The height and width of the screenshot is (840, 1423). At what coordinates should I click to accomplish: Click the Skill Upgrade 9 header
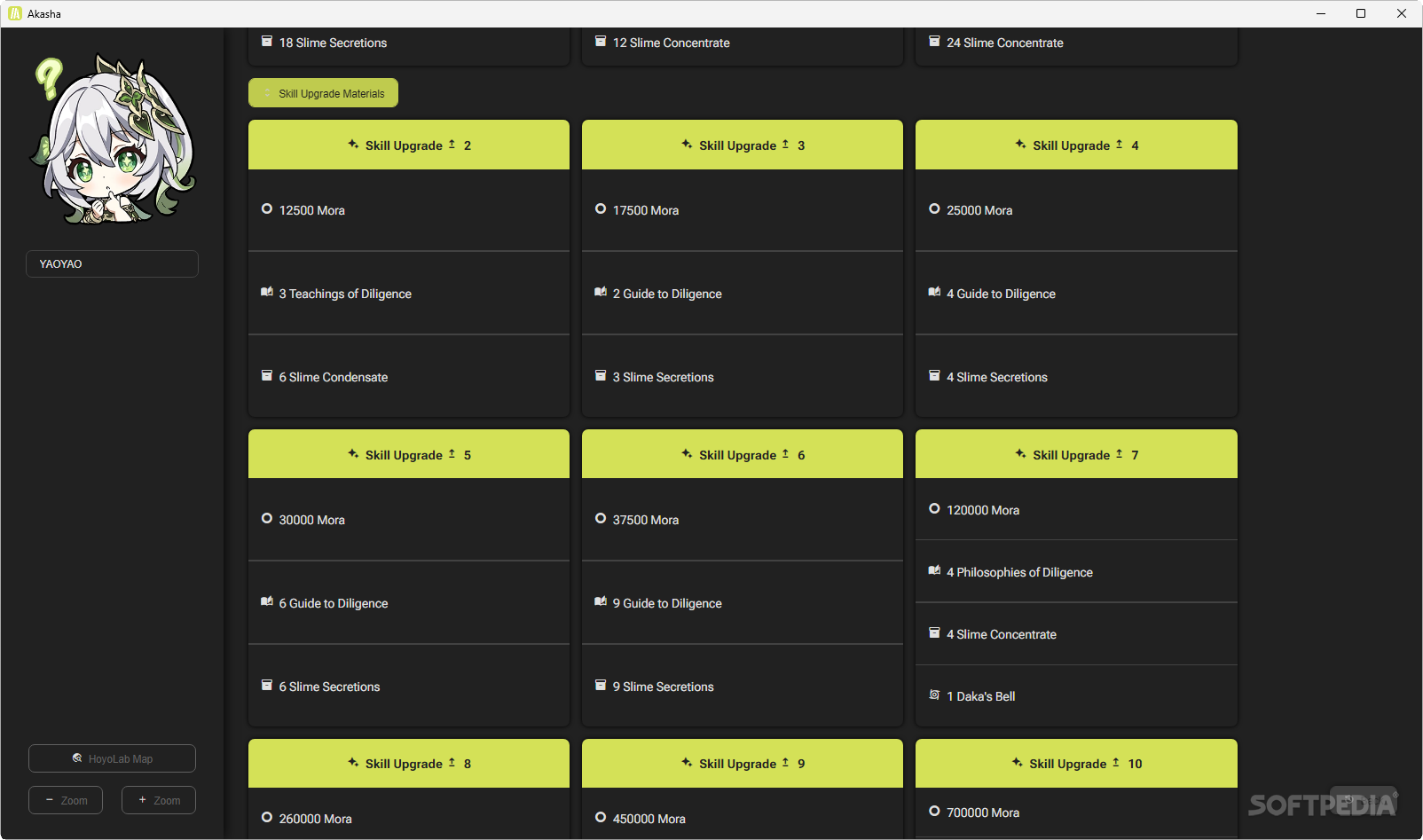pos(743,763)
